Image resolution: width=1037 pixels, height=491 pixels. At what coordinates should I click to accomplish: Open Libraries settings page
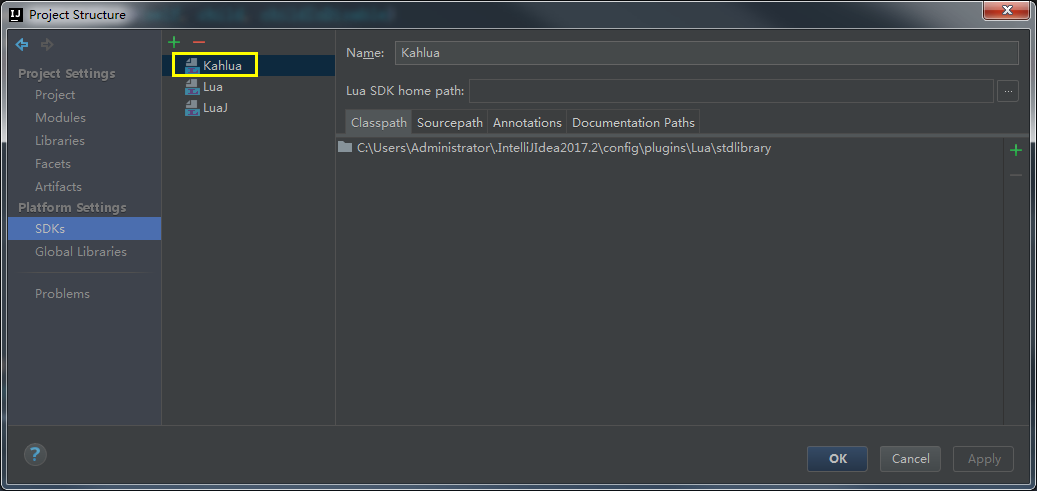[x=60, y=140]
